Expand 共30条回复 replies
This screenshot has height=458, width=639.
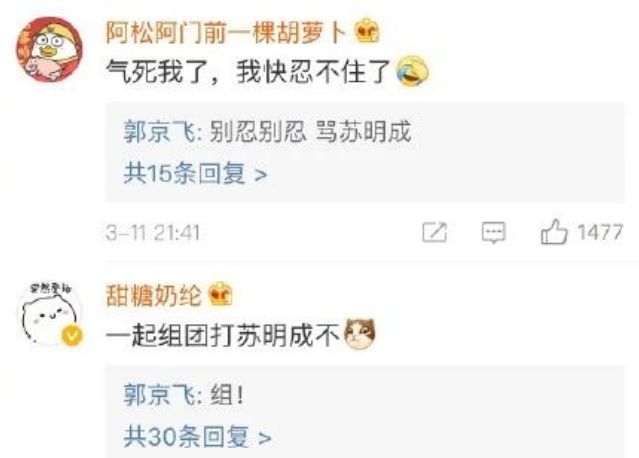tap(198, 437)
